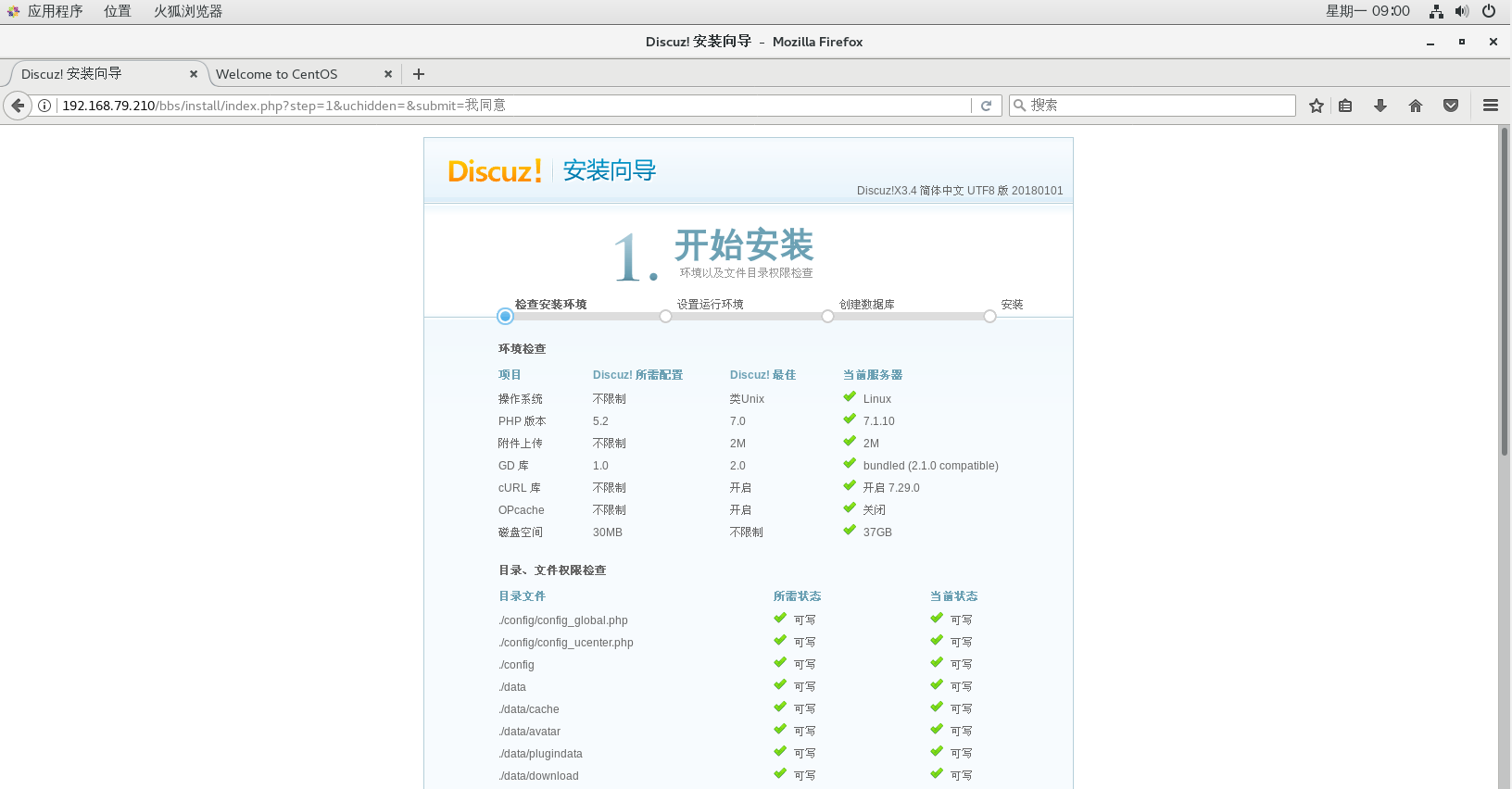Image resolution: width=1512 pixels, height=789 pixels.
Task: Click green checkmark beside 开启 7.29.0
Action: tap(850, 486)
